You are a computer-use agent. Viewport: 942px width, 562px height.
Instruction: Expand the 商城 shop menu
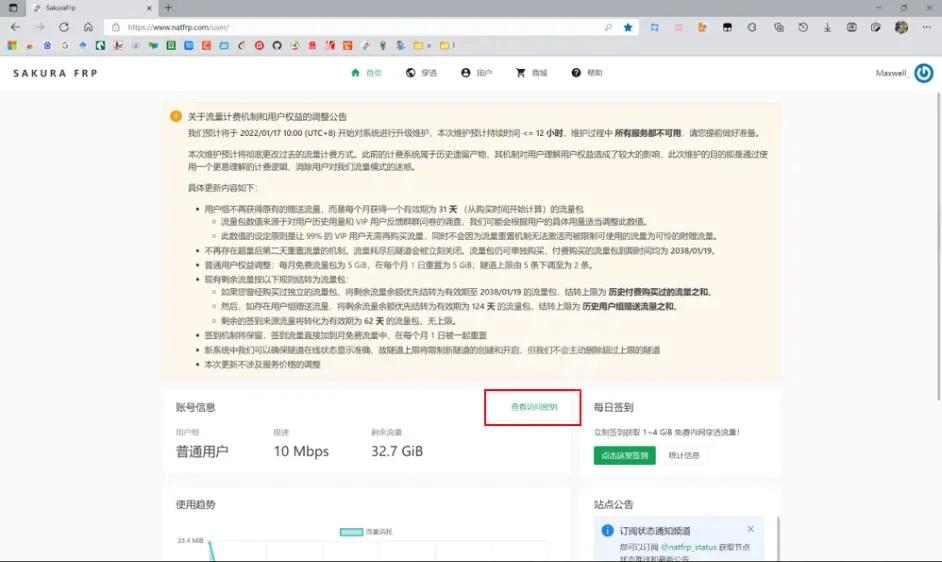tap(531, 73)
